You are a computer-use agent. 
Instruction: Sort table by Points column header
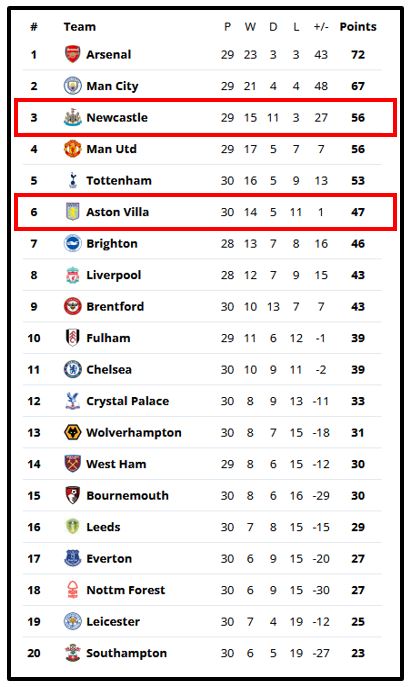click(x=358, y=27)
